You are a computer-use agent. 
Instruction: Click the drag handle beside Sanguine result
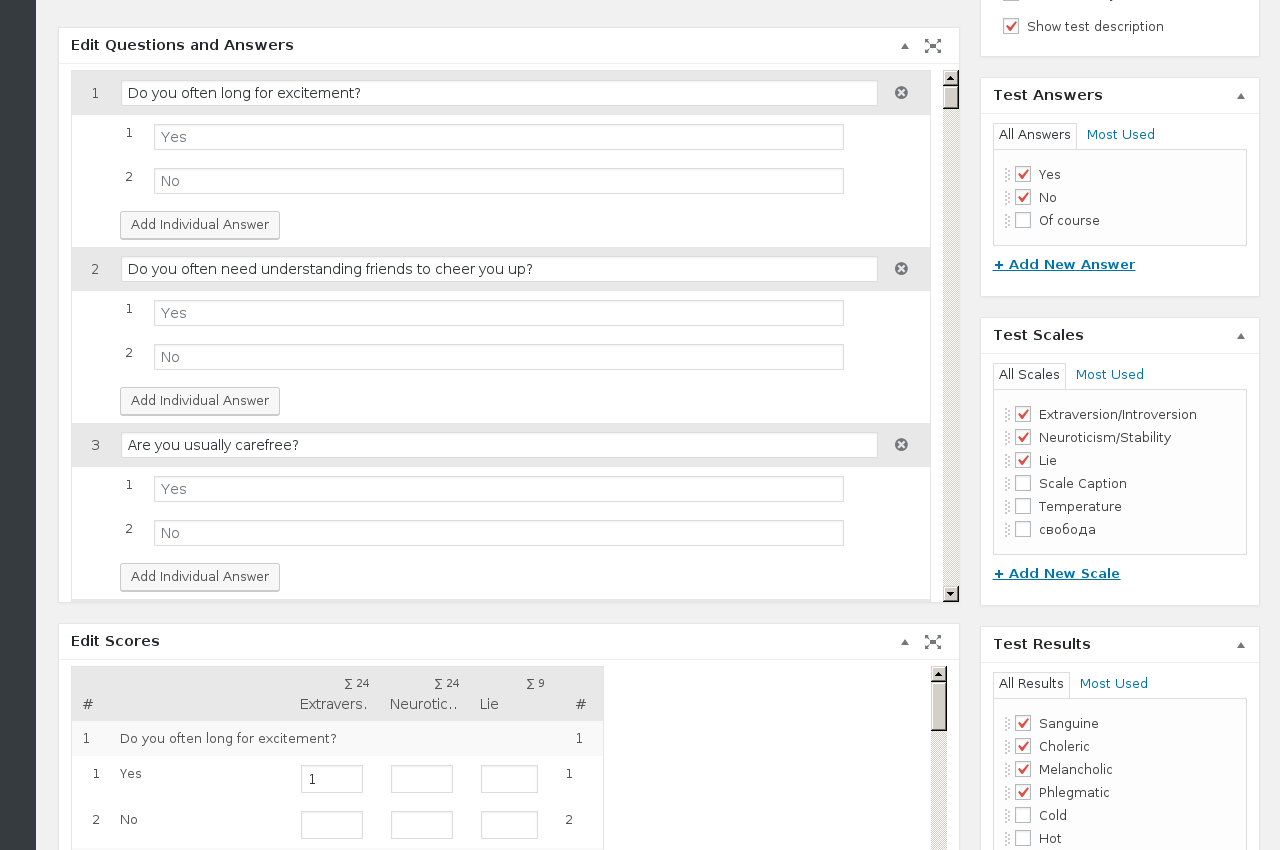tap(1007, 724)
